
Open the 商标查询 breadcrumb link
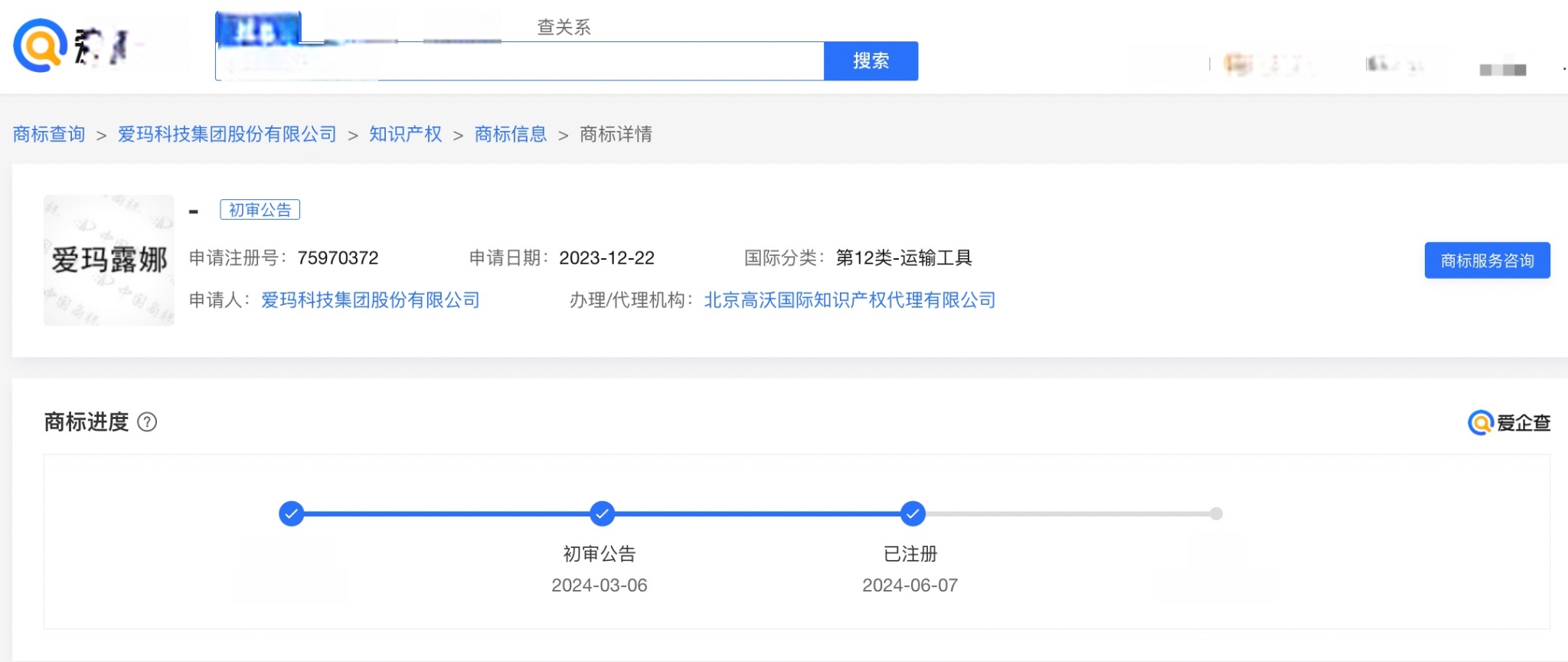point(49,134)
